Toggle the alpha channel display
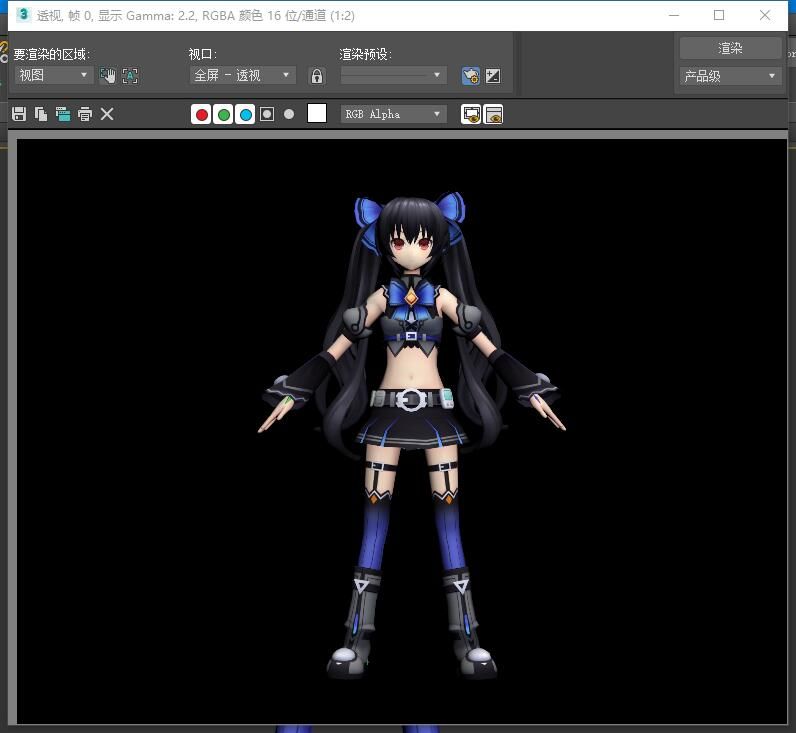 click(267, 114)
